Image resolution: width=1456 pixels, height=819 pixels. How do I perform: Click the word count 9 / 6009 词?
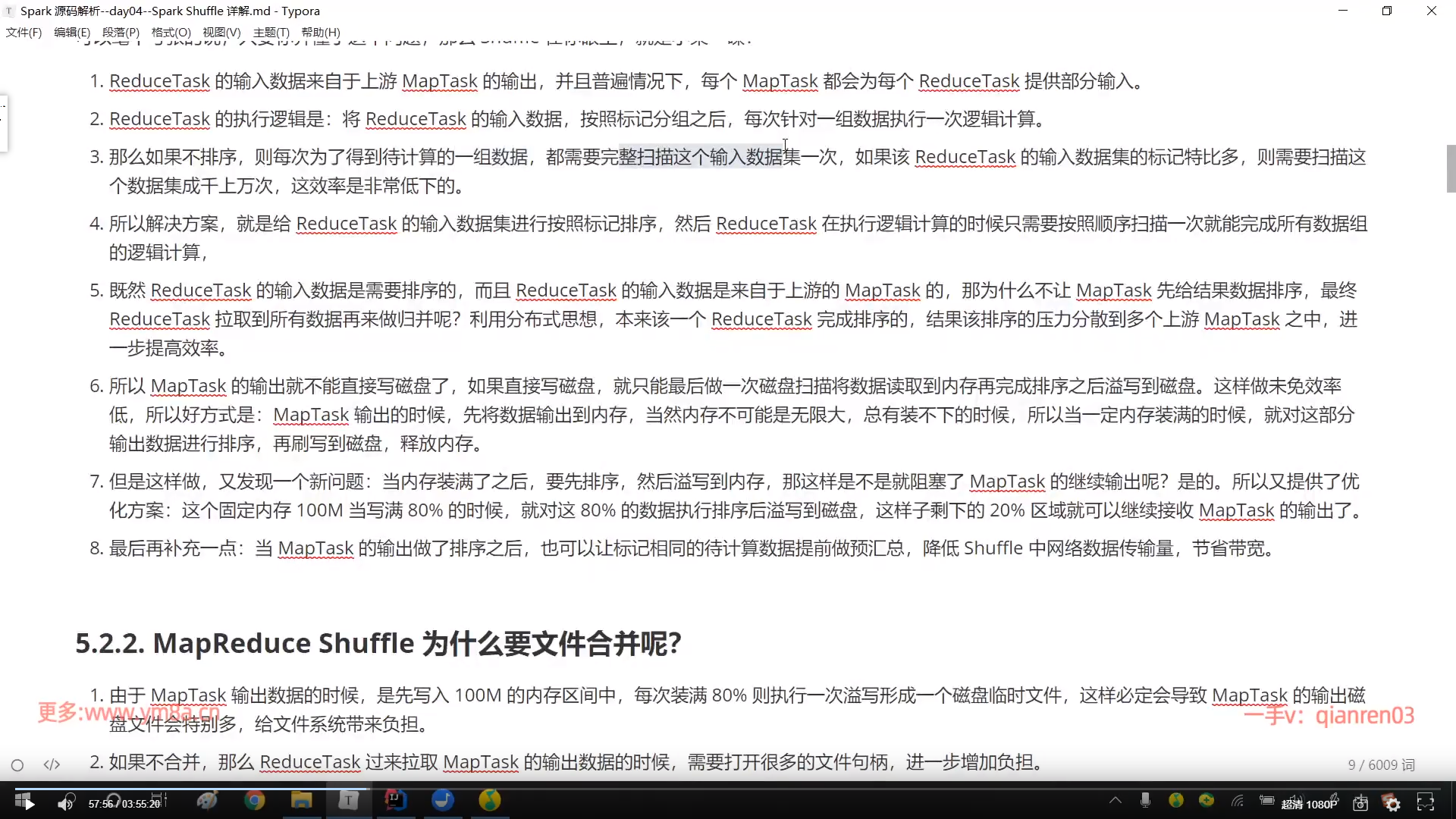pyautogui.click(x=1381, y=764)
